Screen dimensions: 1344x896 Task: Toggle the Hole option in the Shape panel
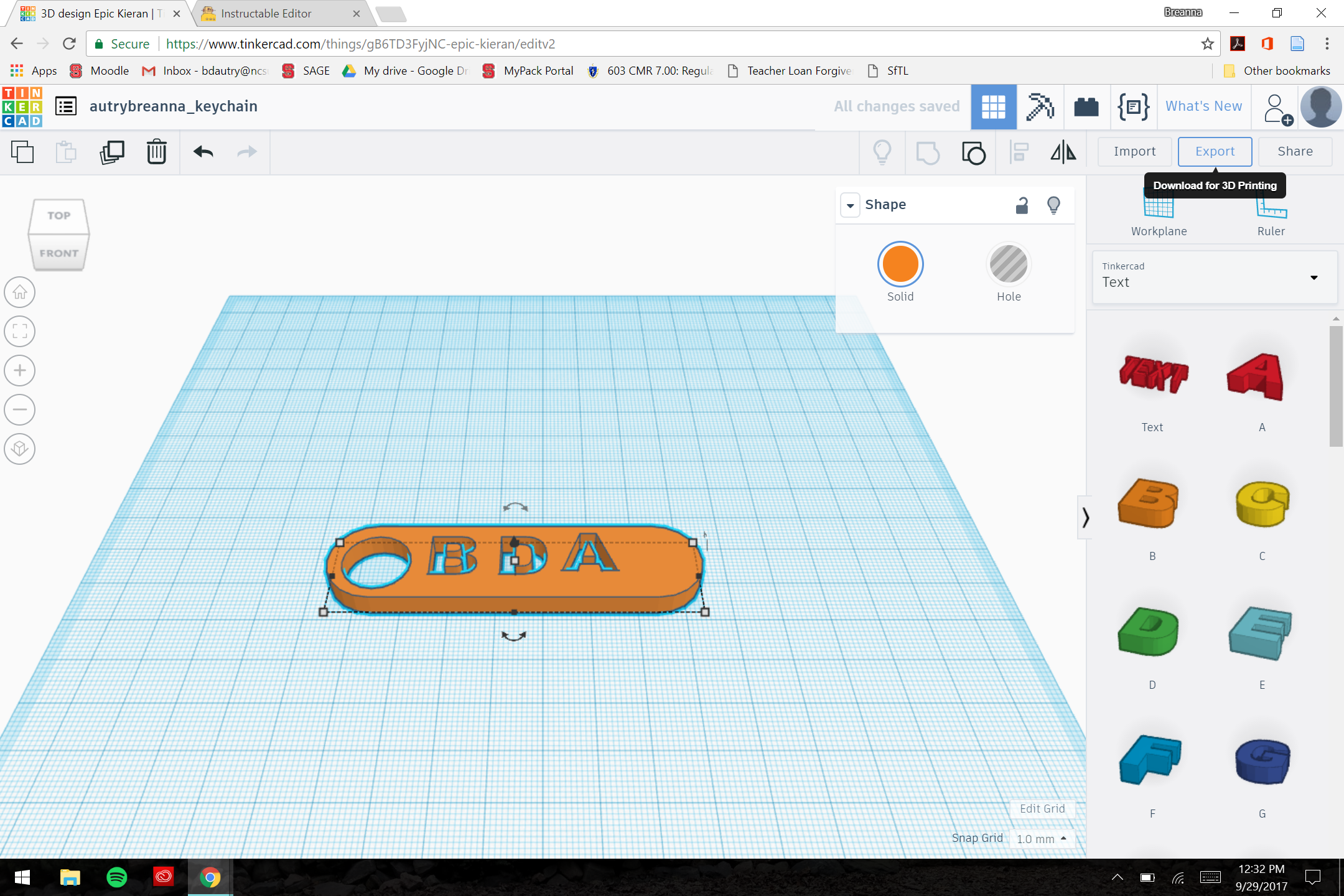(x=1009, y=264)
